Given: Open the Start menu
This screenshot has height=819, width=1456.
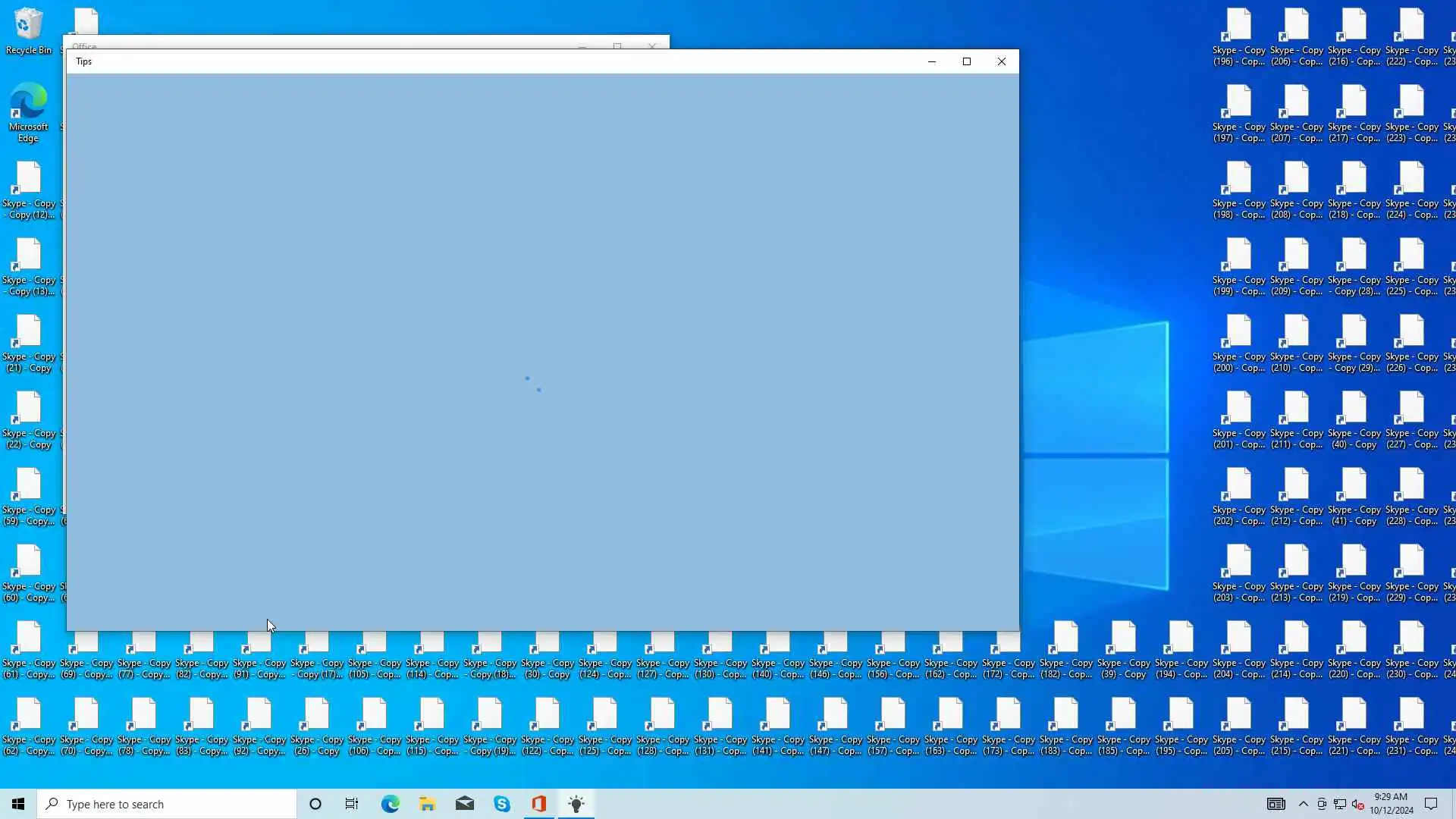Looking at the screenshot, I should [x=18, y=804].
